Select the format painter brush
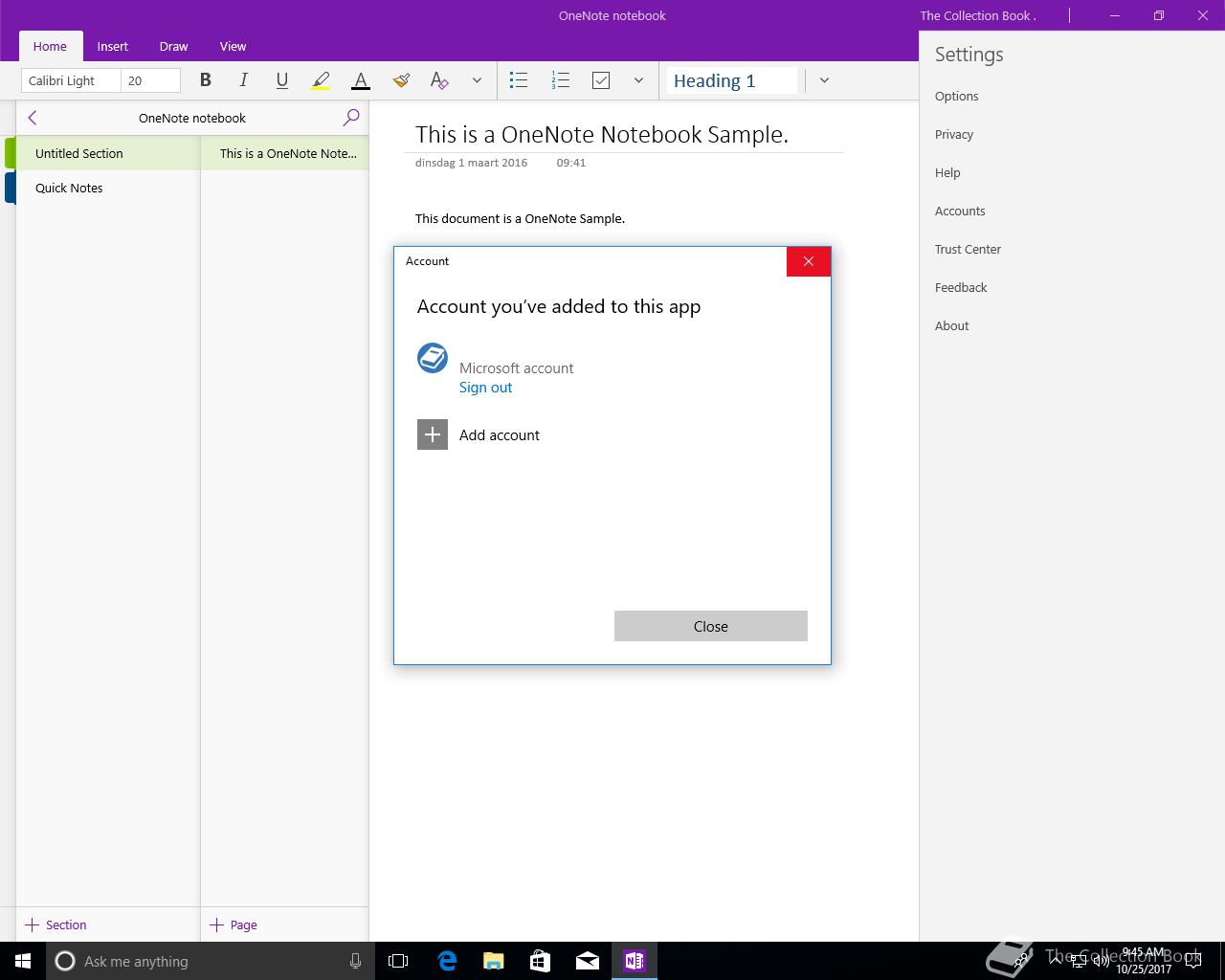 coord(401,80)
